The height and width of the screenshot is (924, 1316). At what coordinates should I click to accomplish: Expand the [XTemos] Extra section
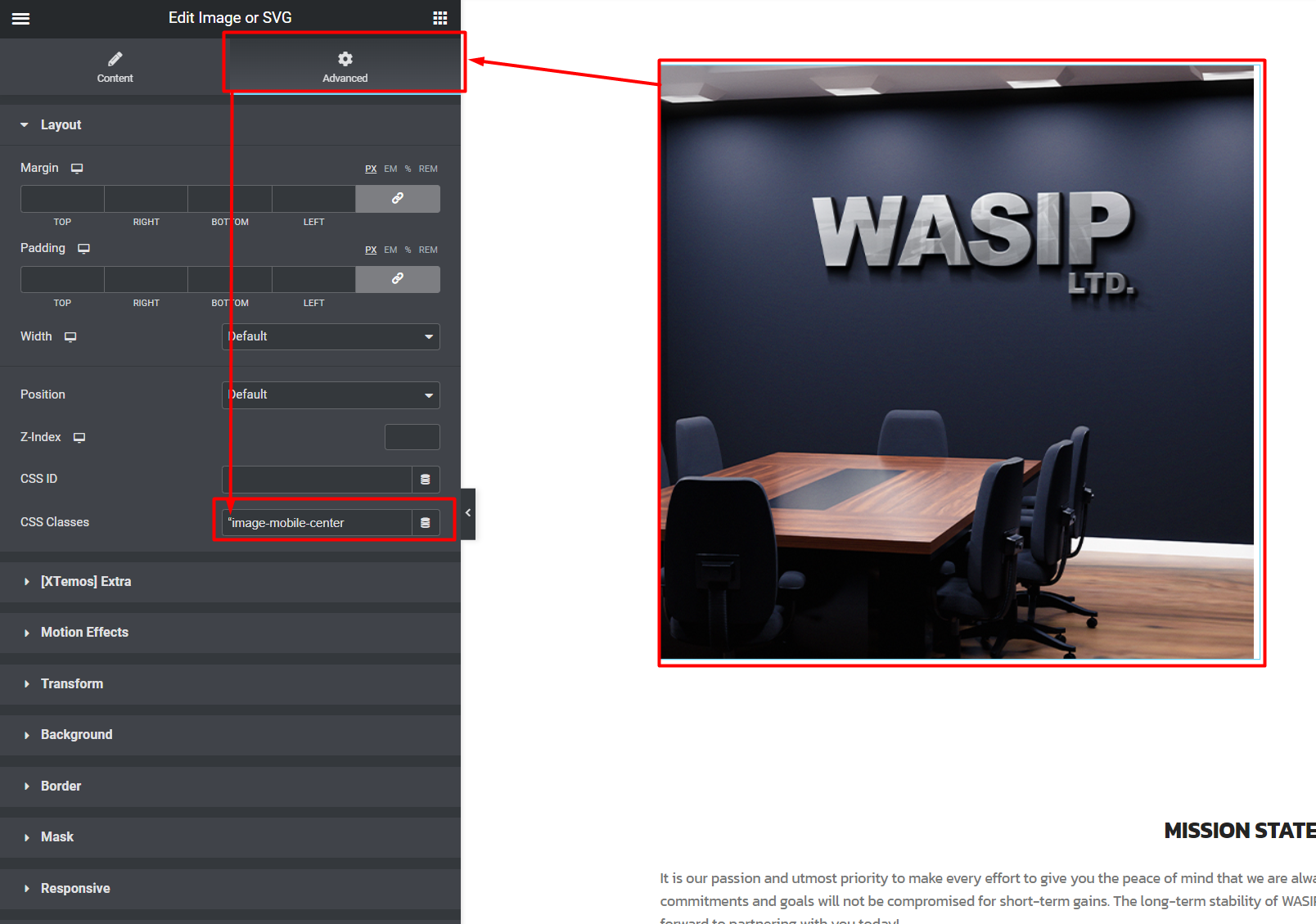tap(230, 581)
